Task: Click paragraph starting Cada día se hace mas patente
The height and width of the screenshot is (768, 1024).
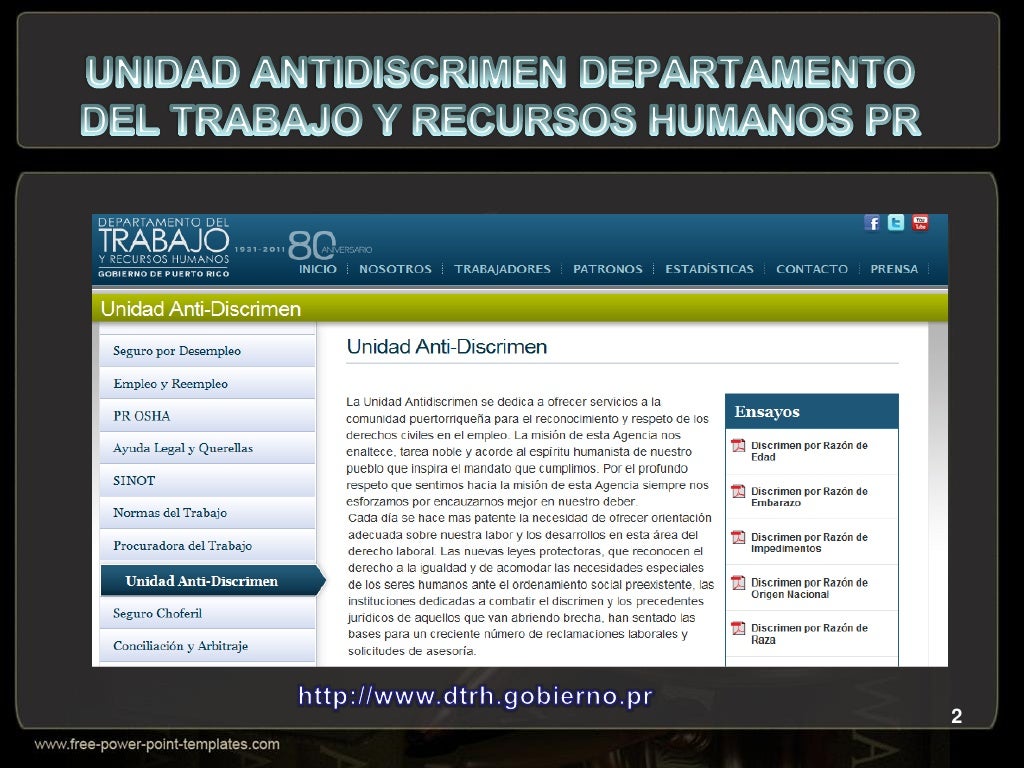Action: (x=530, y=584)
